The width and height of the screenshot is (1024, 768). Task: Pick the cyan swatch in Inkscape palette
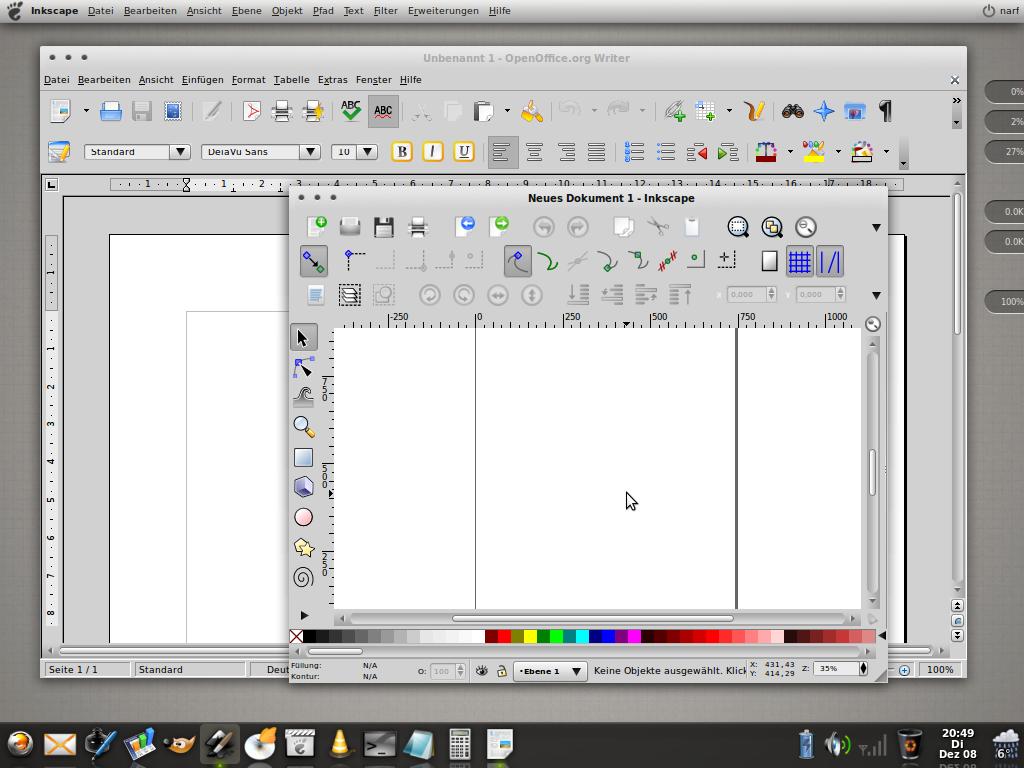(x=582, y=636)
